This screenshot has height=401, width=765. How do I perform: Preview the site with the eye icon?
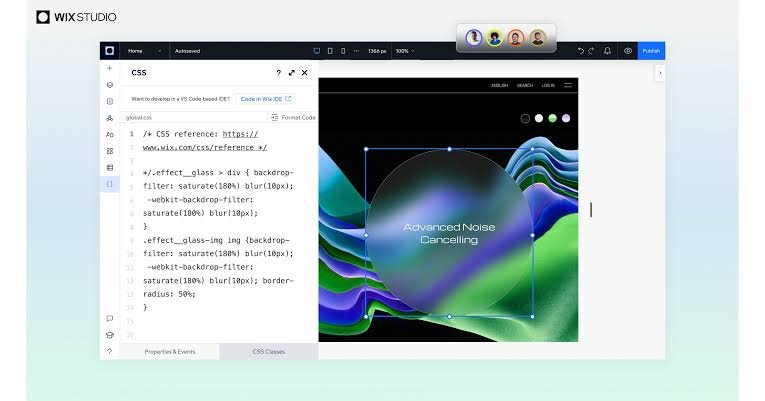[628, 51]
